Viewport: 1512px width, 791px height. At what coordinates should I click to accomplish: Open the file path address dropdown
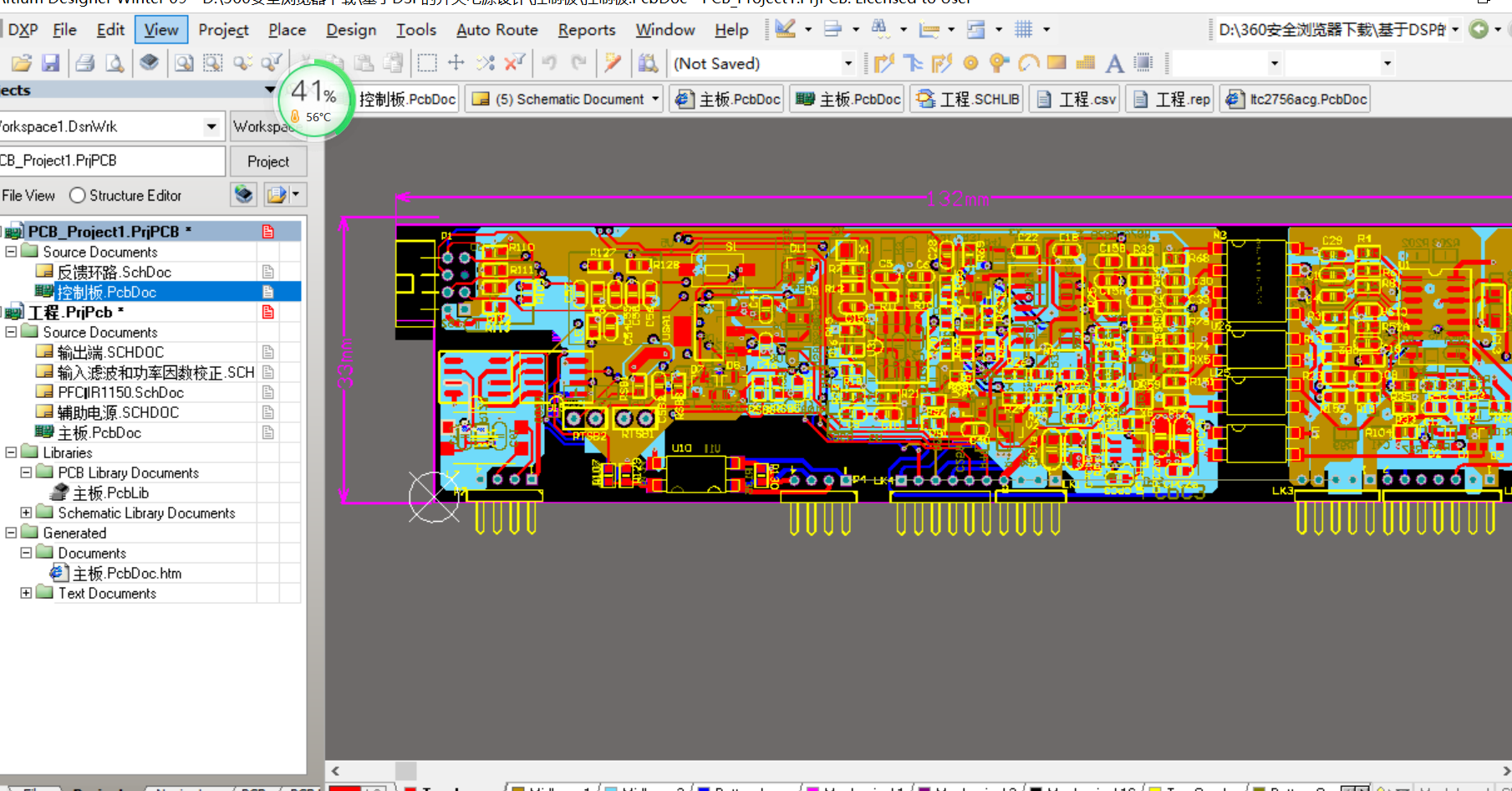pos(1455,29)
